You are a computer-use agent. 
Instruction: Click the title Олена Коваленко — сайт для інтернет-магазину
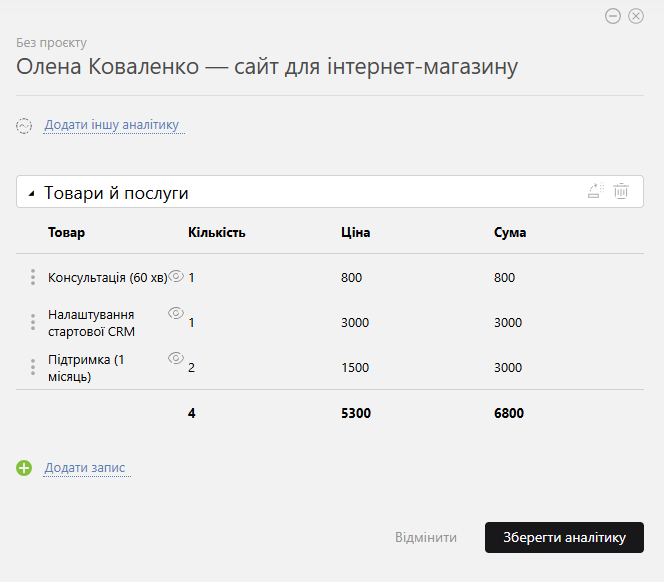(x=267, y=67)
